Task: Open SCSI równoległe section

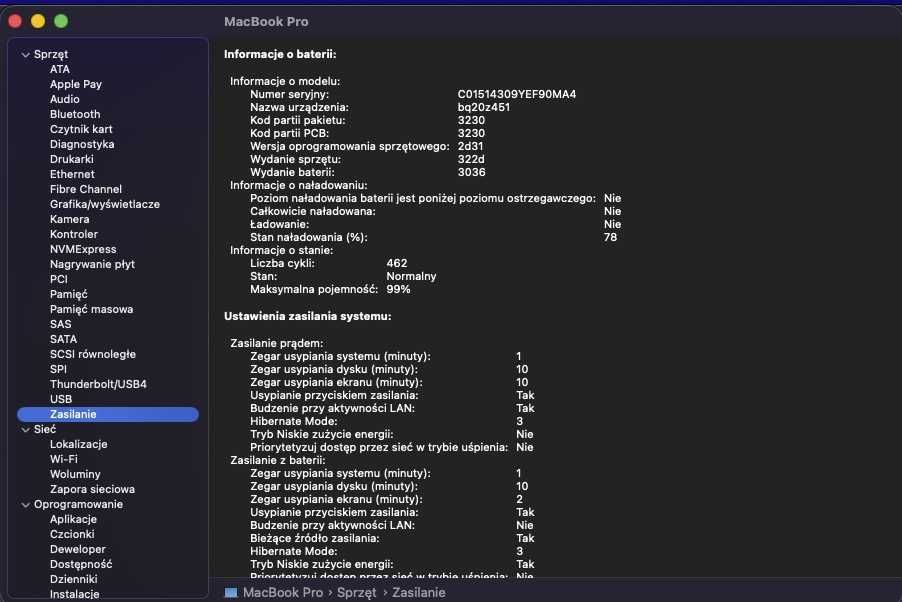Action: [x=93, y=354]
